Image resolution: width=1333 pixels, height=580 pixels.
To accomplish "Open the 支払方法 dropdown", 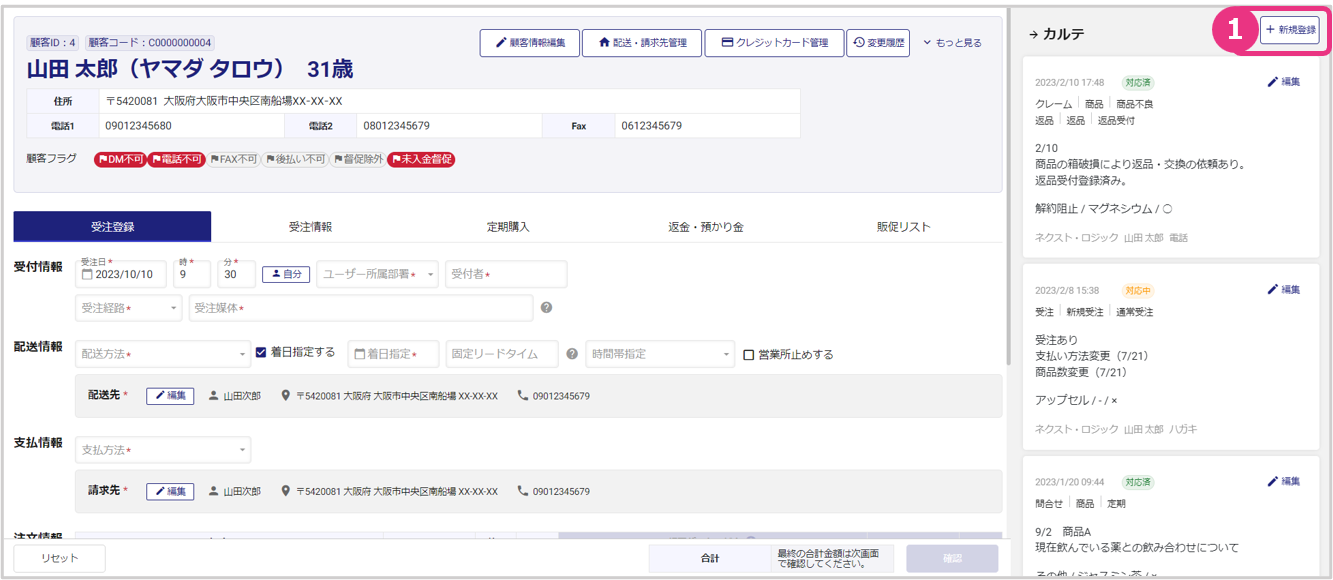I will click(162, 450).
